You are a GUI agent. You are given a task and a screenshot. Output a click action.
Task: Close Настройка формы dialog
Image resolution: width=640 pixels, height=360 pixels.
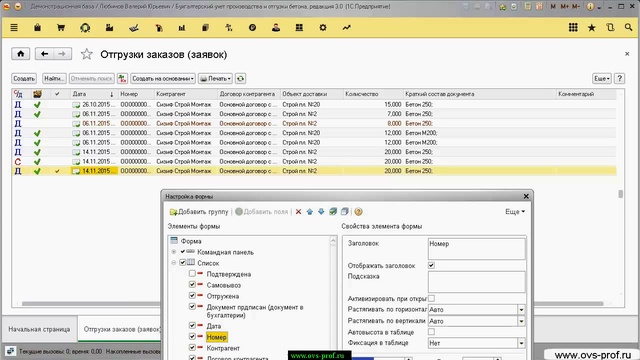(x=526, y=196)
